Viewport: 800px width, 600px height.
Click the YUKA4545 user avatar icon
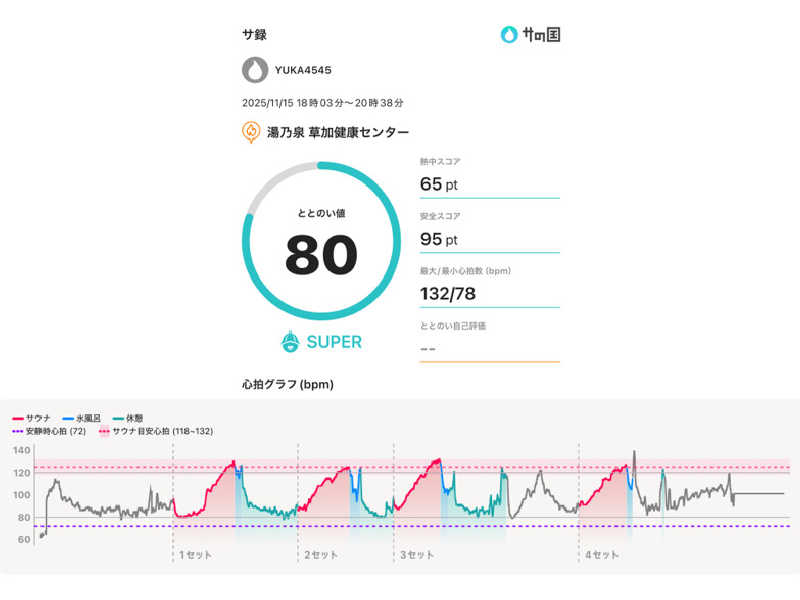click(x=255, y=70)
